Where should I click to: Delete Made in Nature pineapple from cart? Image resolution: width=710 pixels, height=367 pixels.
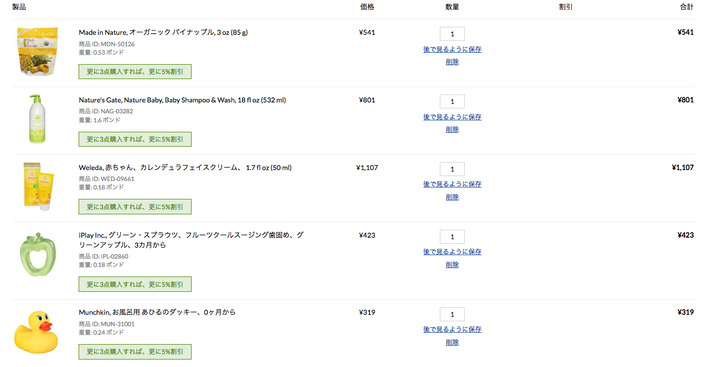[452, 62]
